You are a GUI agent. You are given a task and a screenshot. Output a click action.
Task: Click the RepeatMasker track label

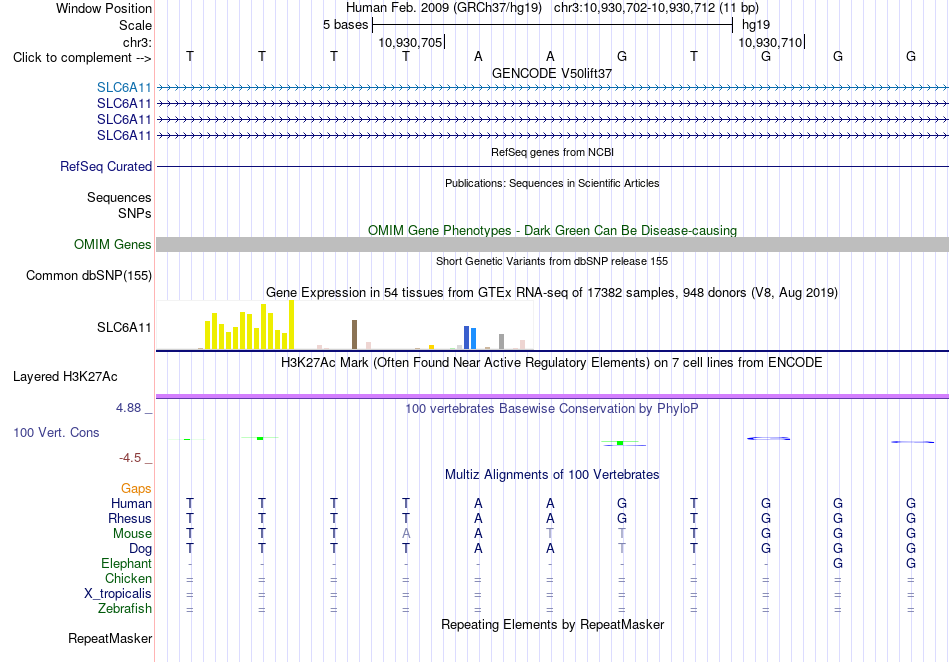click(110, 638)
